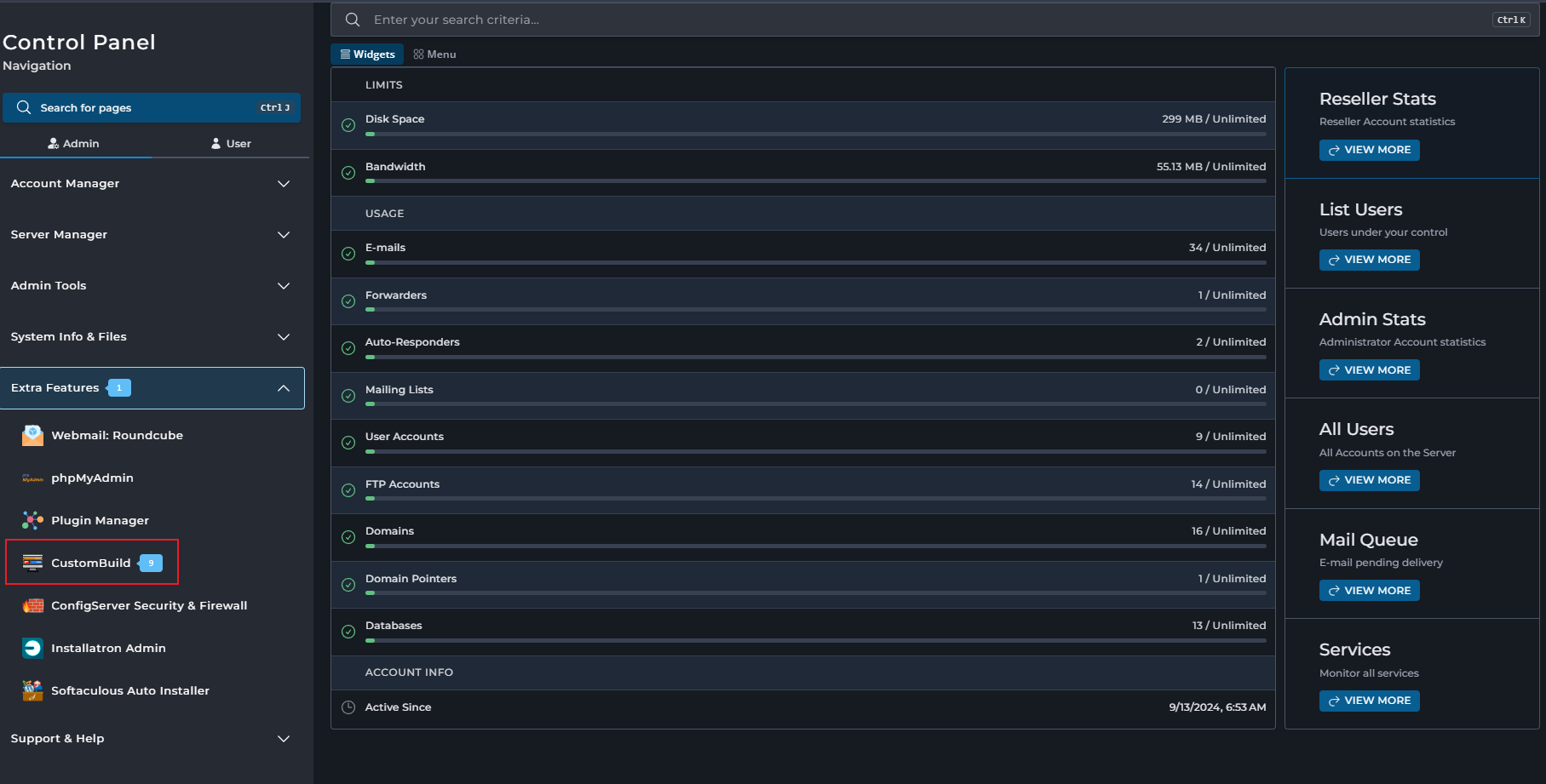Click the Control Panel title

[x=79, y=43]
